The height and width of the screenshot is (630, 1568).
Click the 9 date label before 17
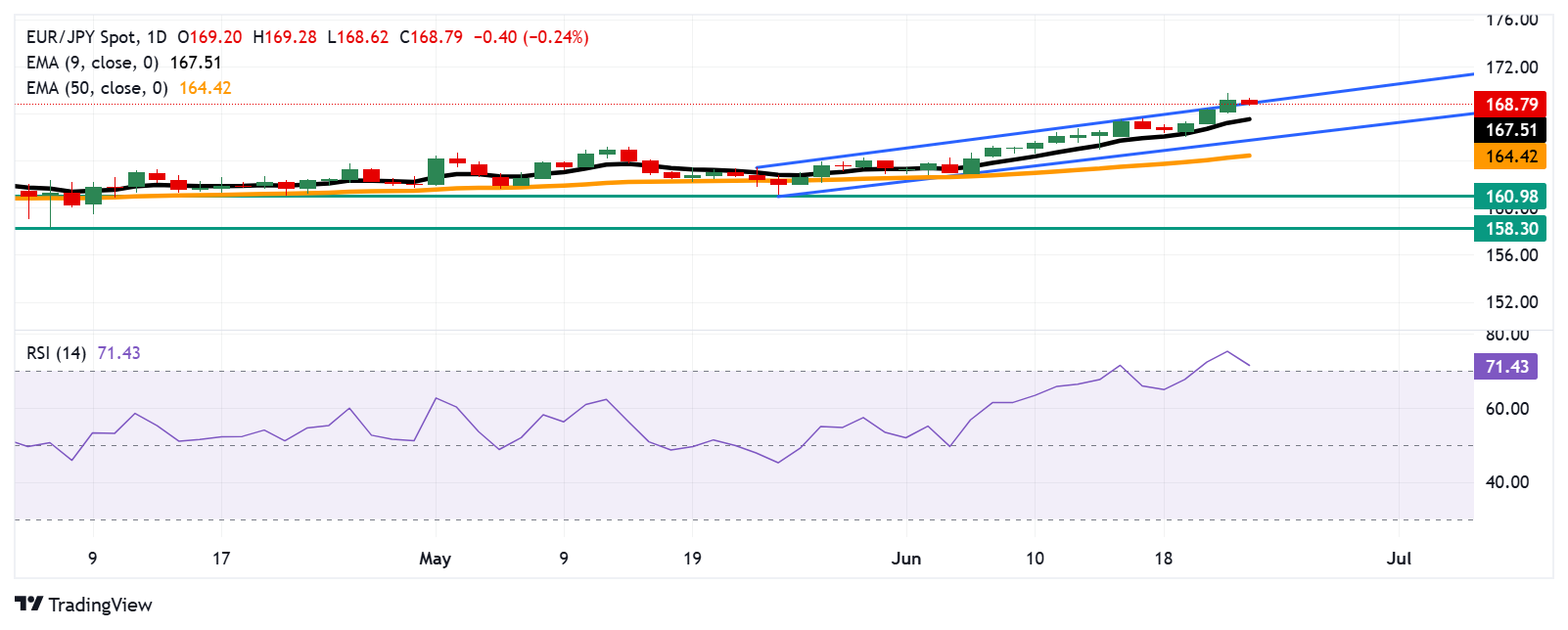click(93, 559)
